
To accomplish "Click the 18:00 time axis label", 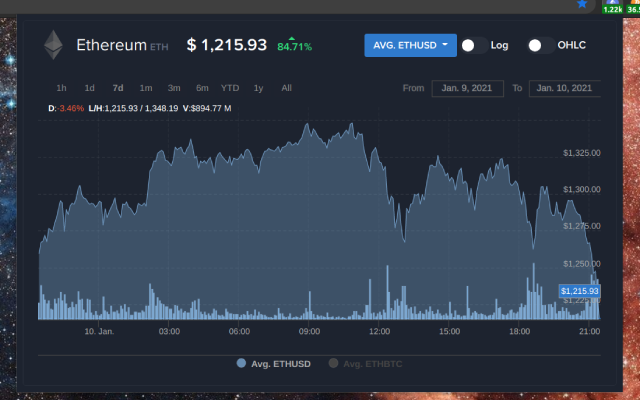I will click(x=520, y=331).
